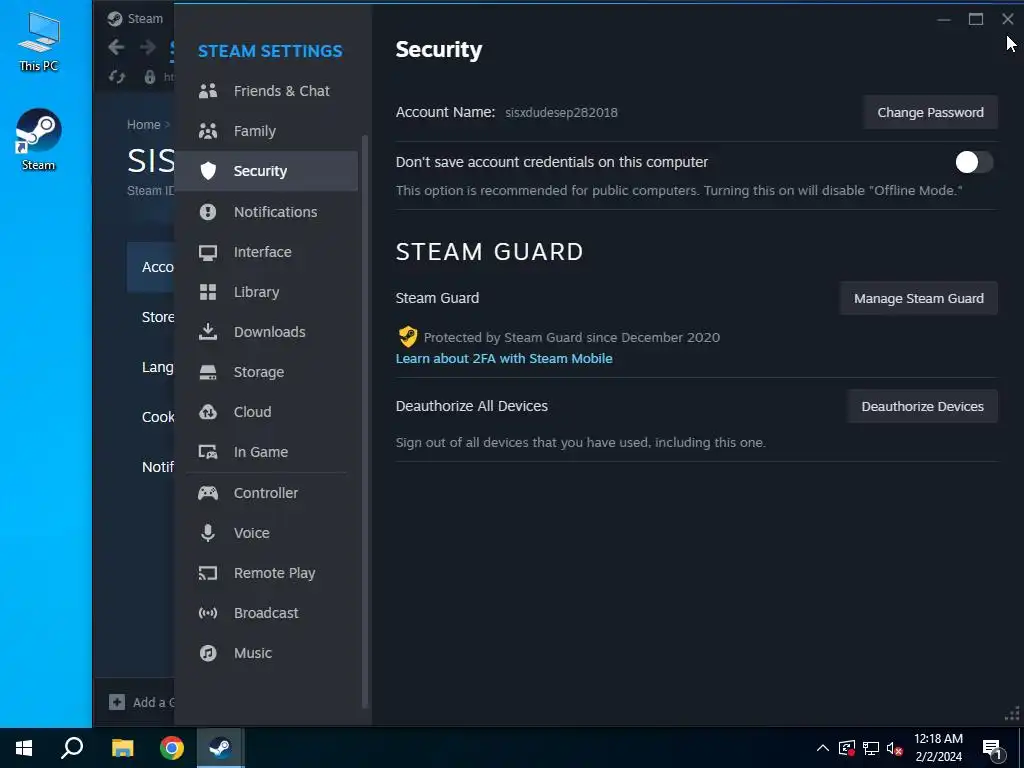
Task: Select the Music note icon
Action: (x=208, y=653)
